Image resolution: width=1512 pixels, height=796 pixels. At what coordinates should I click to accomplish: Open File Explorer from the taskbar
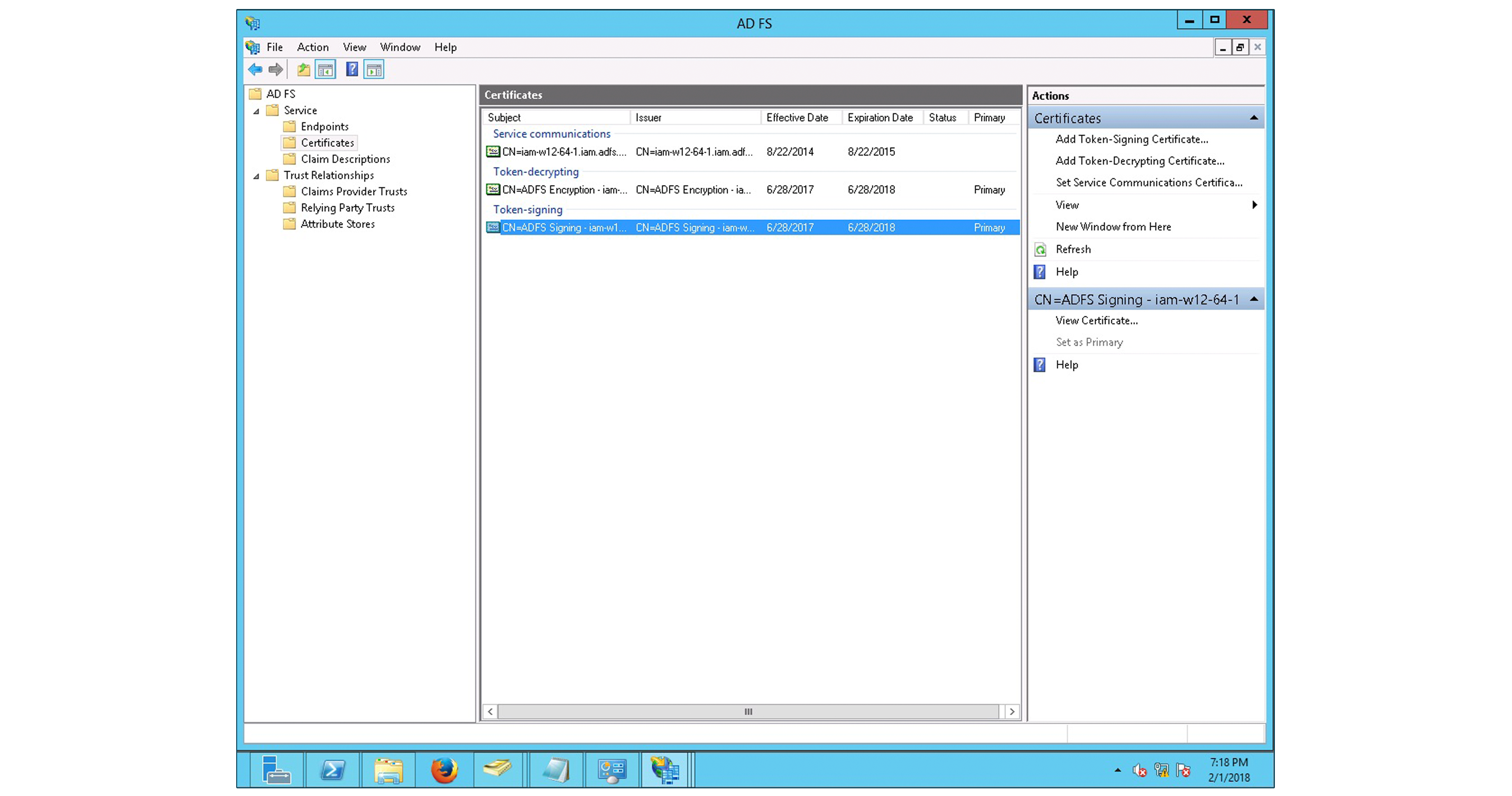[x=389, y=769]
